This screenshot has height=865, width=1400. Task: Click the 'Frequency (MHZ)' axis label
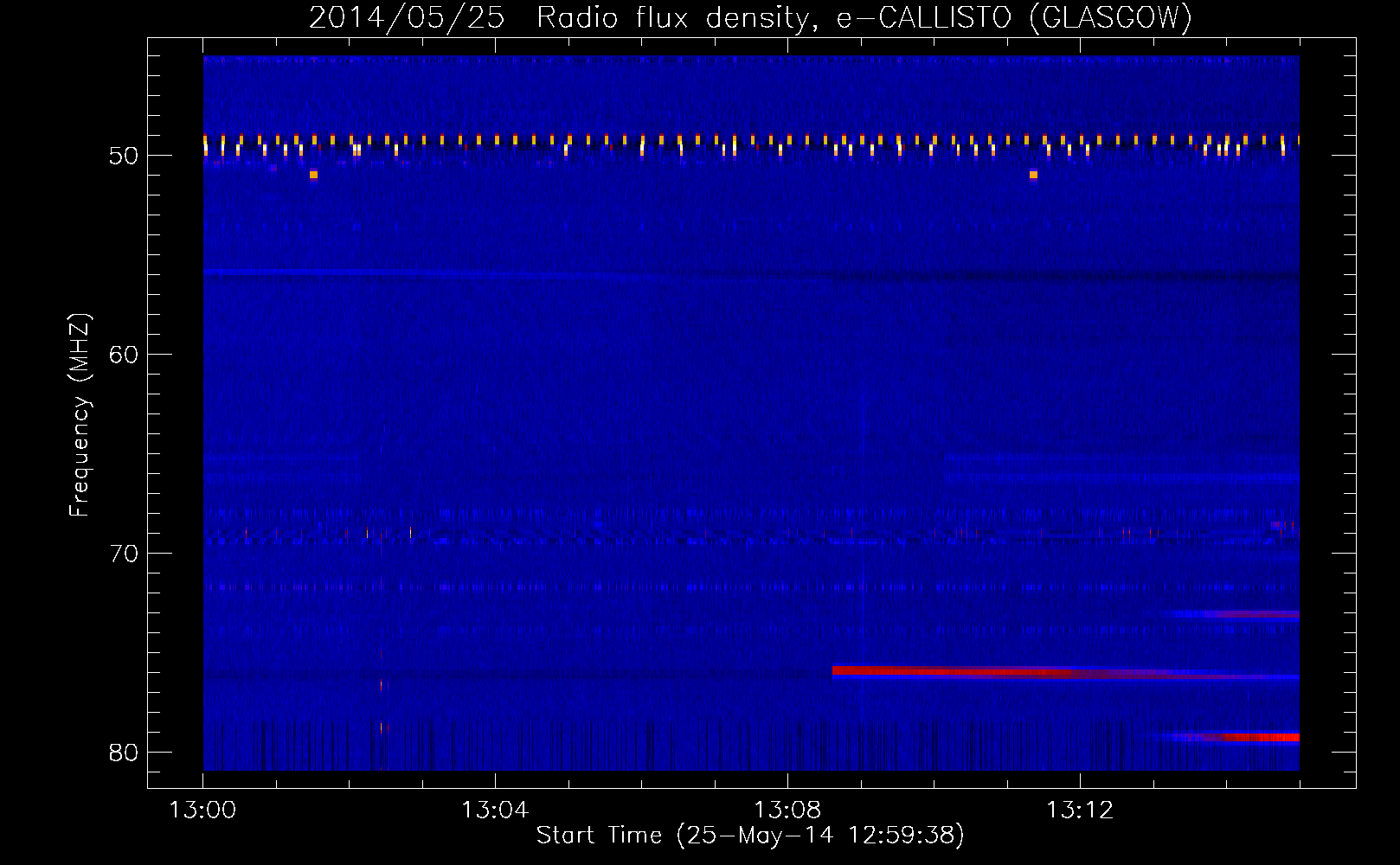click(x=80, y=415)
